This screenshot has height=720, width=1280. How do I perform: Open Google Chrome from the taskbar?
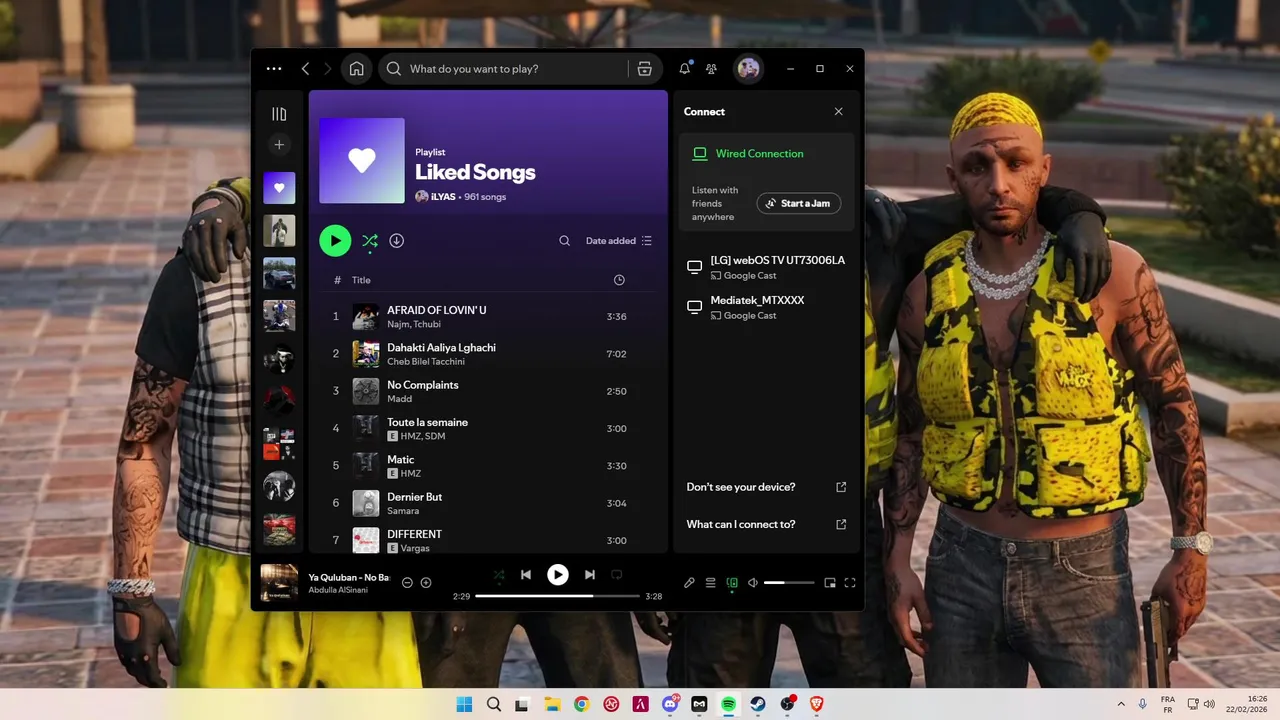point(582,704)
